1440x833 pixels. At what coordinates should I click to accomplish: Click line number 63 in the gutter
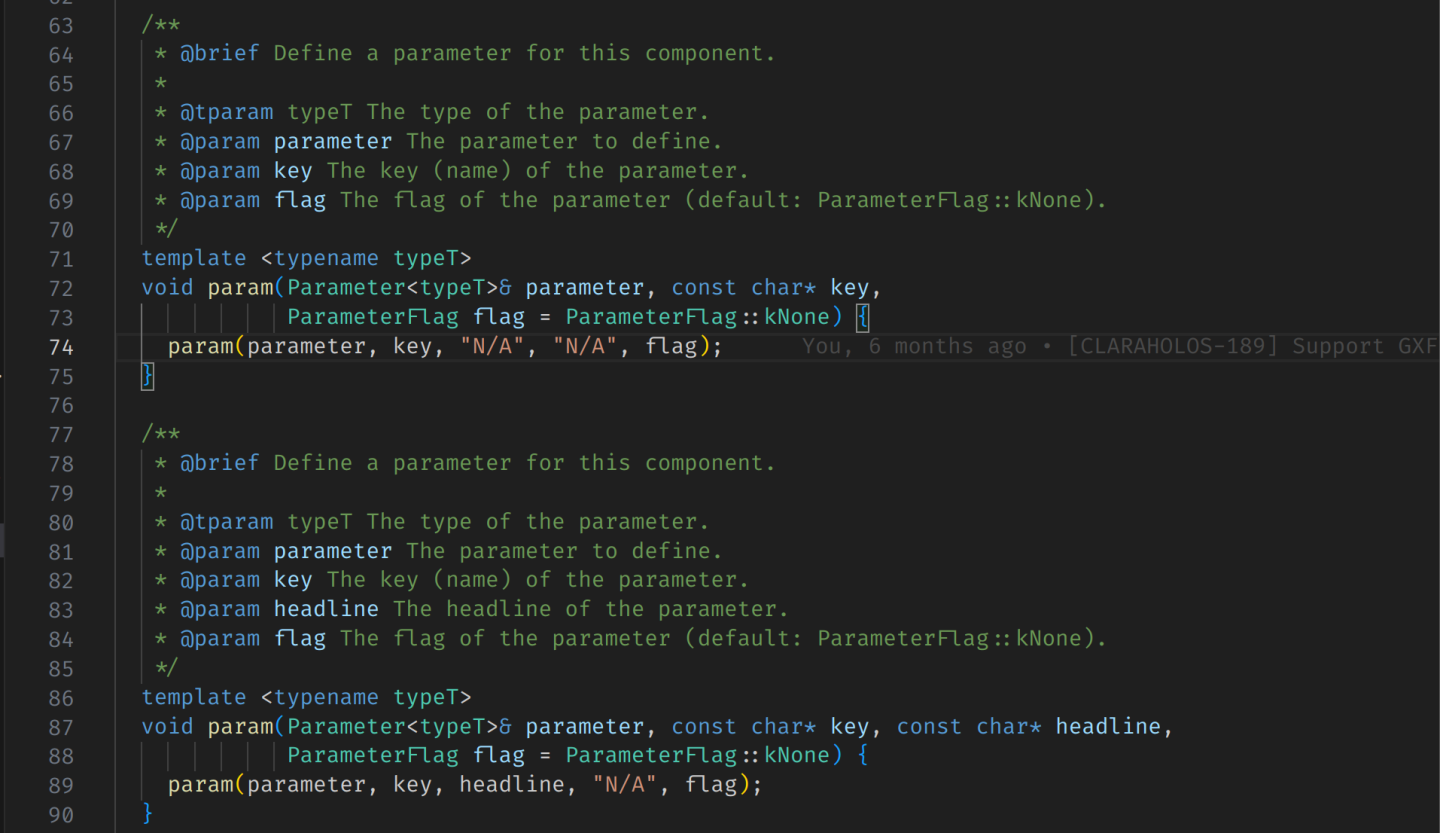coord(61,25)
